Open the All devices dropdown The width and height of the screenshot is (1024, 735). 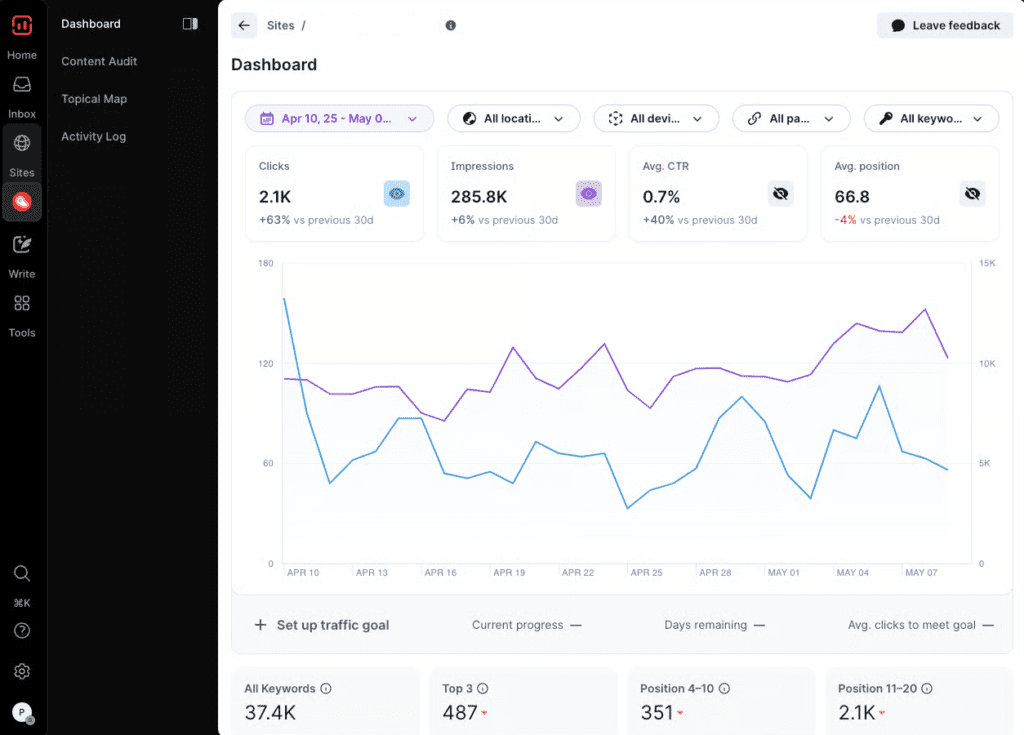(x=656, y=118)
